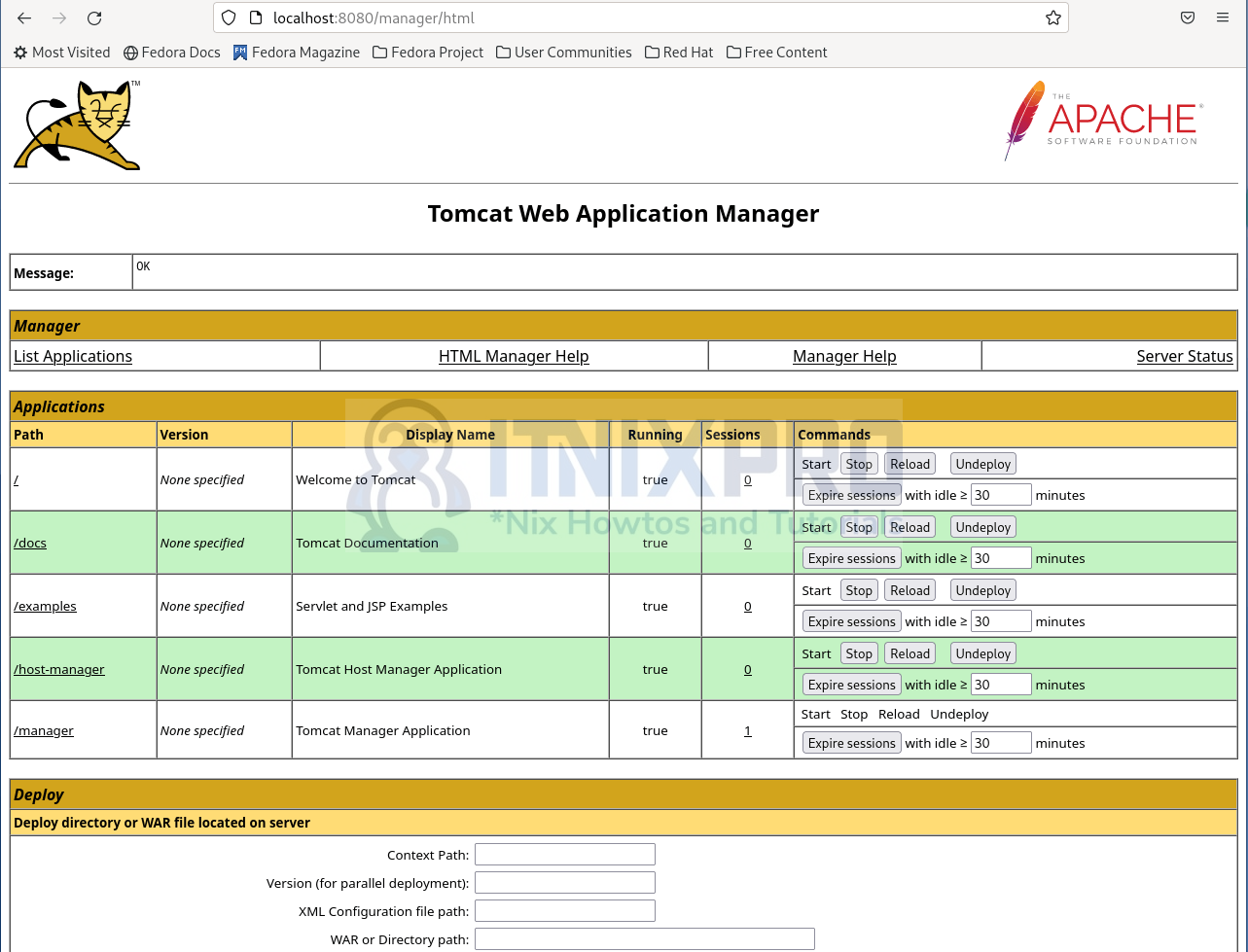Reload the Welcome to Tomcat application
Screen dimensions: 1248x952
point(909,464)
